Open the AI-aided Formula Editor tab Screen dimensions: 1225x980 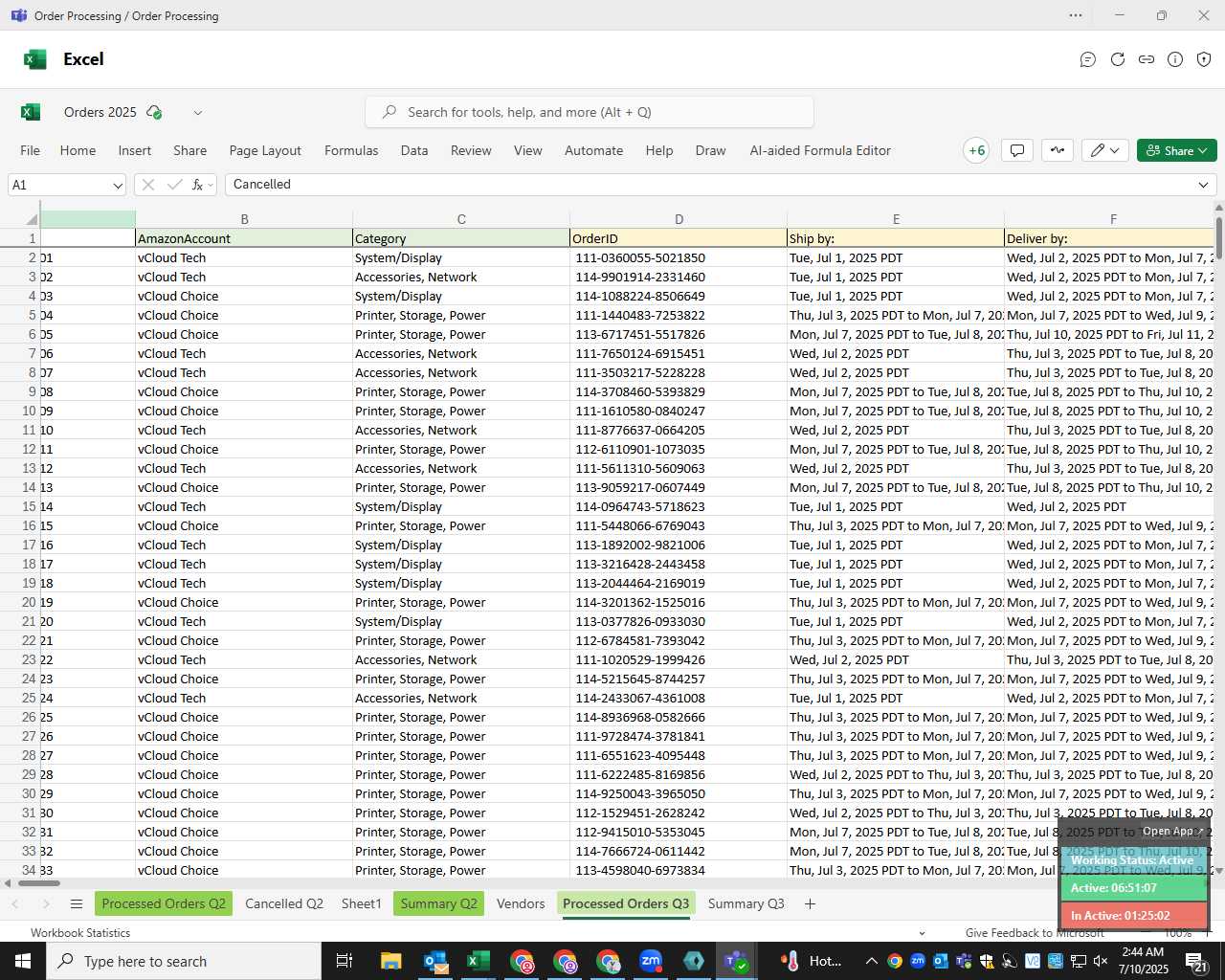click(820, 150)
